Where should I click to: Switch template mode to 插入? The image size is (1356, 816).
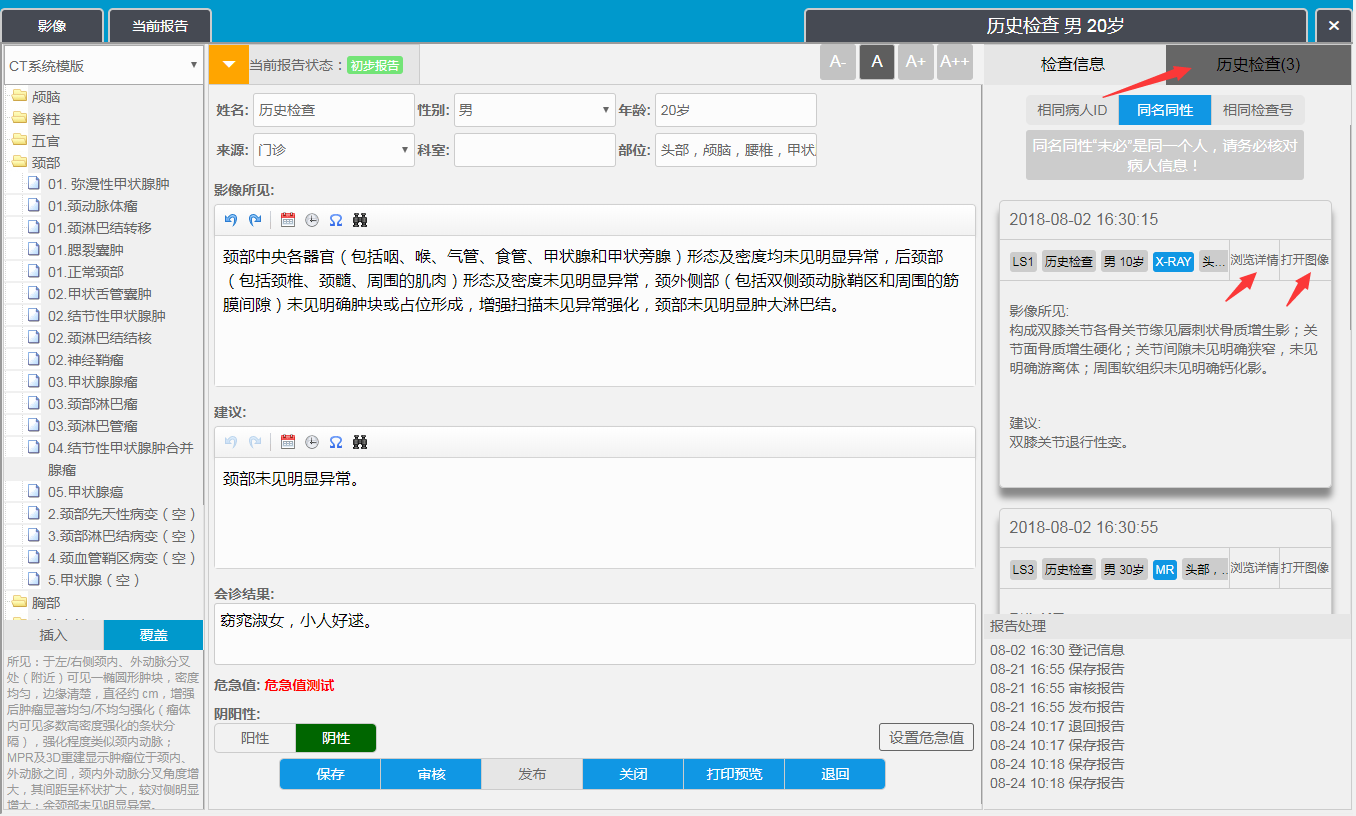tap(53, 635)
